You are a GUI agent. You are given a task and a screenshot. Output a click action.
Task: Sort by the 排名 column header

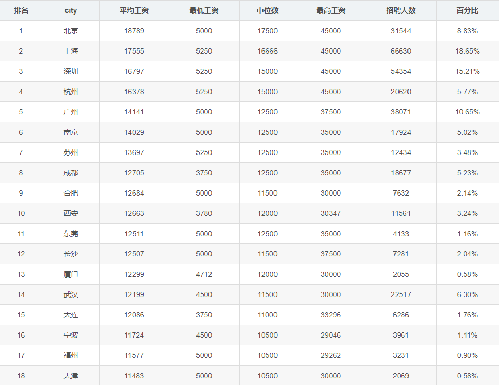(21, 11)
